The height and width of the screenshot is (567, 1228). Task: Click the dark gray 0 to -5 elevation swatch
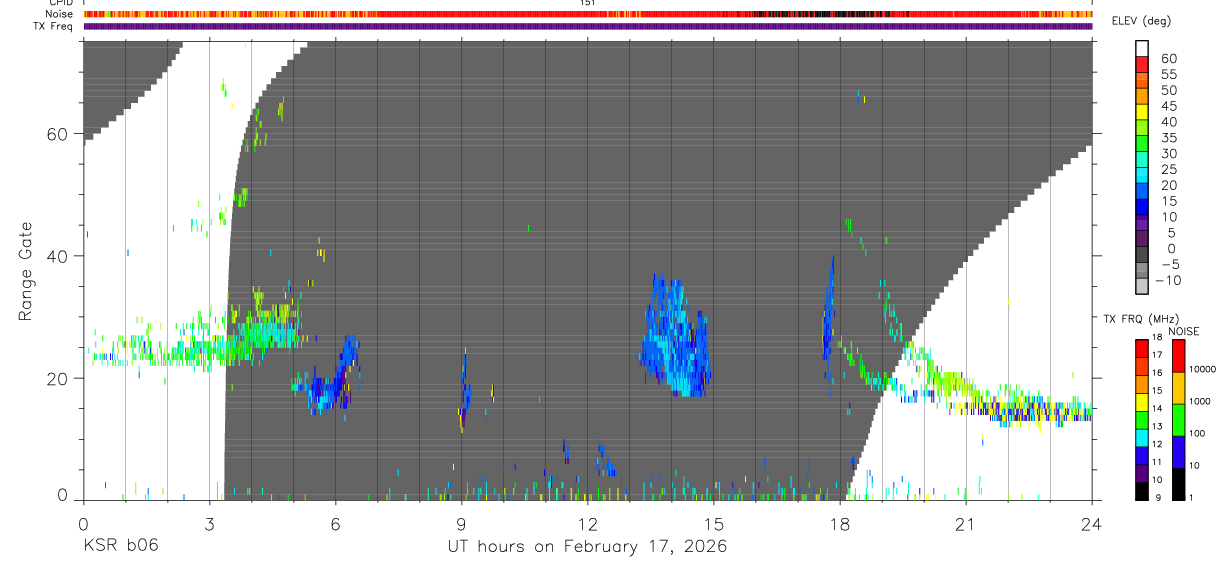coord(1142,255)
